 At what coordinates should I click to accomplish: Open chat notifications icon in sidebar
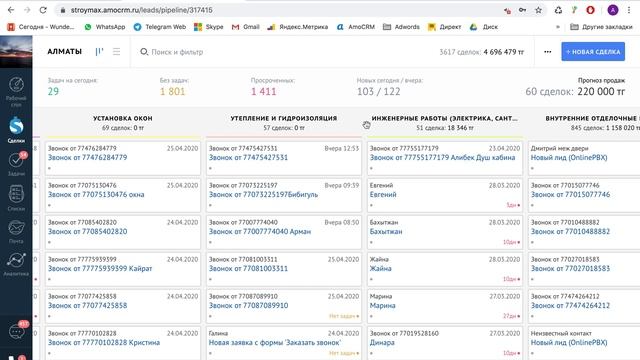(16, 331)
